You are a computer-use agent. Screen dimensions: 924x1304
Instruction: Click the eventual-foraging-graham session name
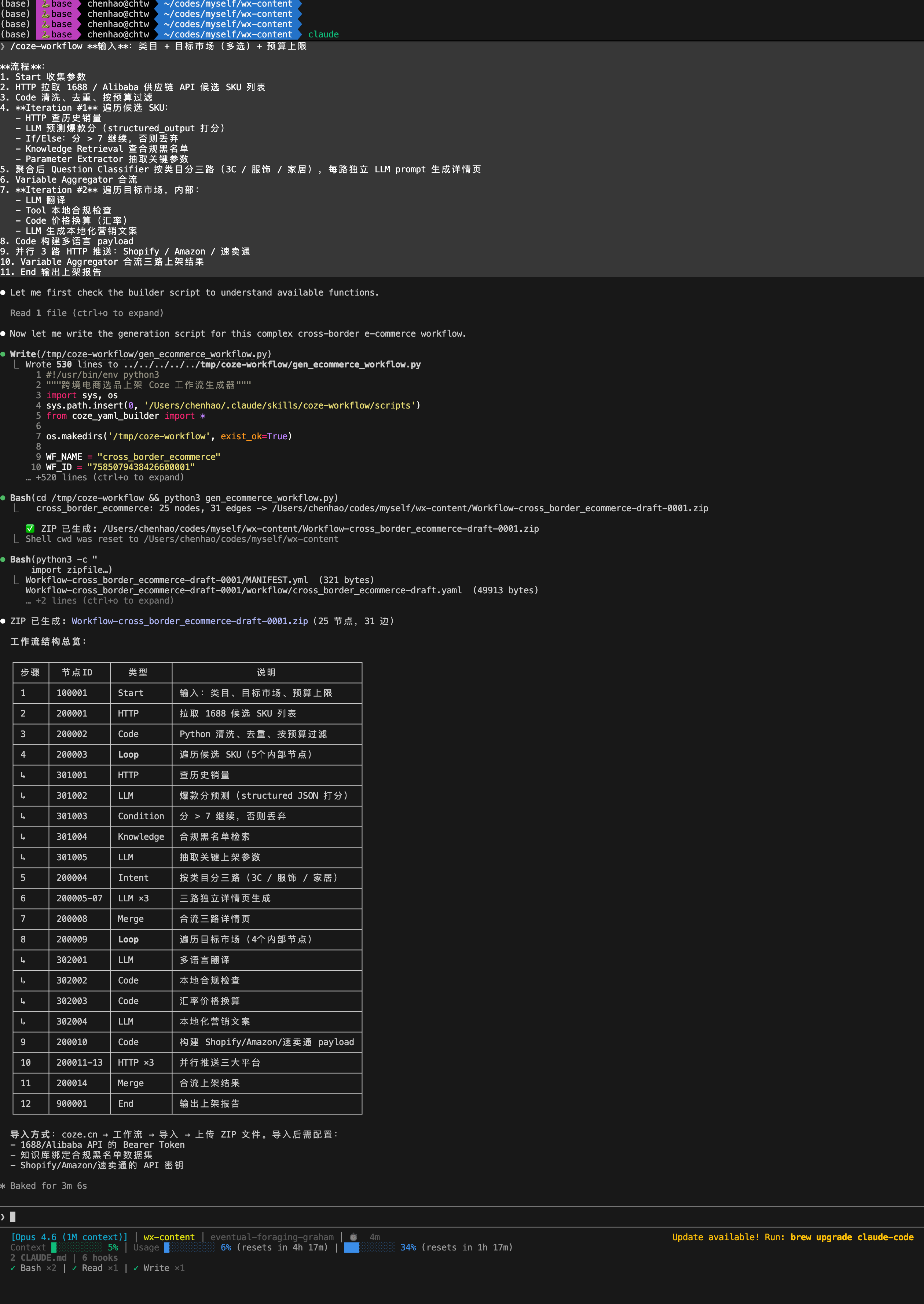271,1236
